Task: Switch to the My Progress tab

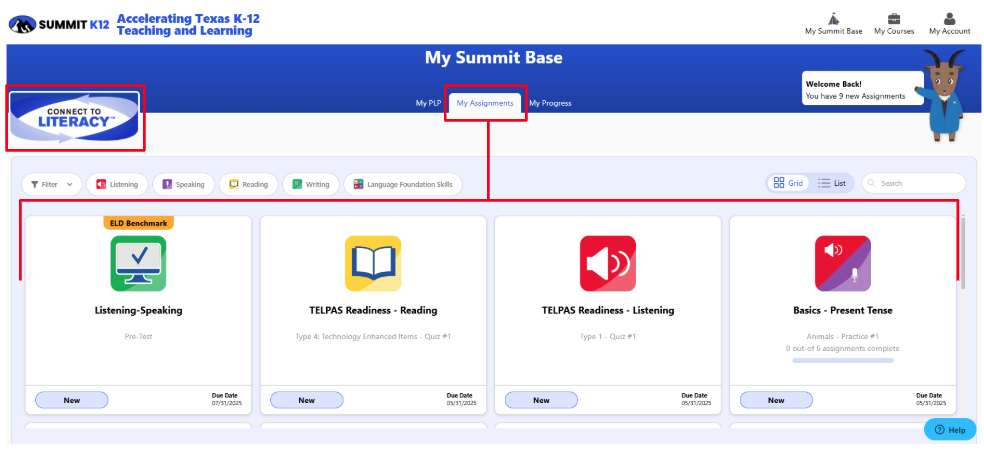Action: pyautogui.click(x=550, y=103)
